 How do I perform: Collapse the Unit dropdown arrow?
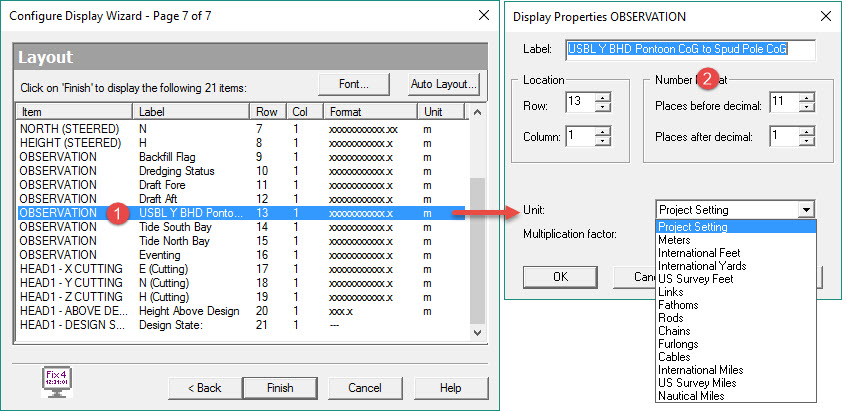click(x=806, y=210)
